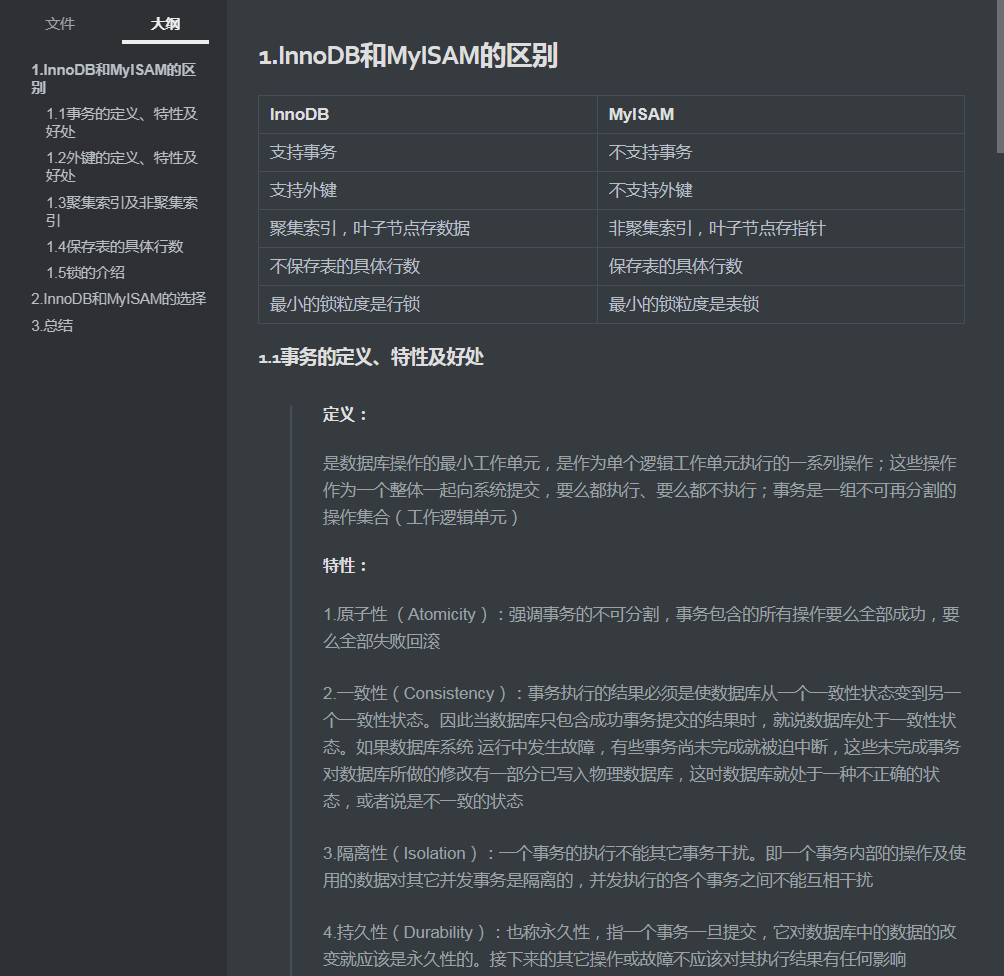1004x976 pixels.
Task: Navigate to outline 1.5锁的介绍
Action: tap(85, 273)
